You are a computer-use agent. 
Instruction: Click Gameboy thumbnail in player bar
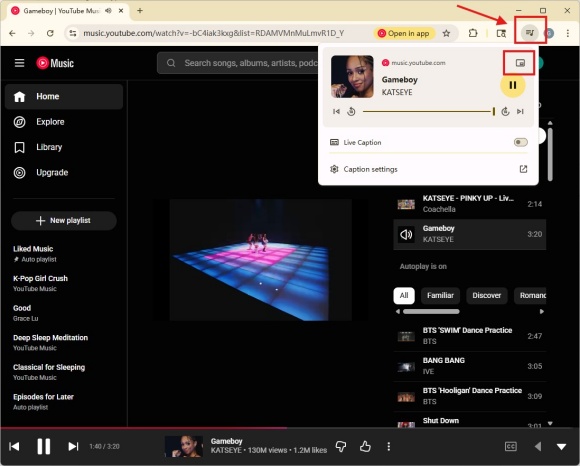pyautogui.click(x=184, y=446)
